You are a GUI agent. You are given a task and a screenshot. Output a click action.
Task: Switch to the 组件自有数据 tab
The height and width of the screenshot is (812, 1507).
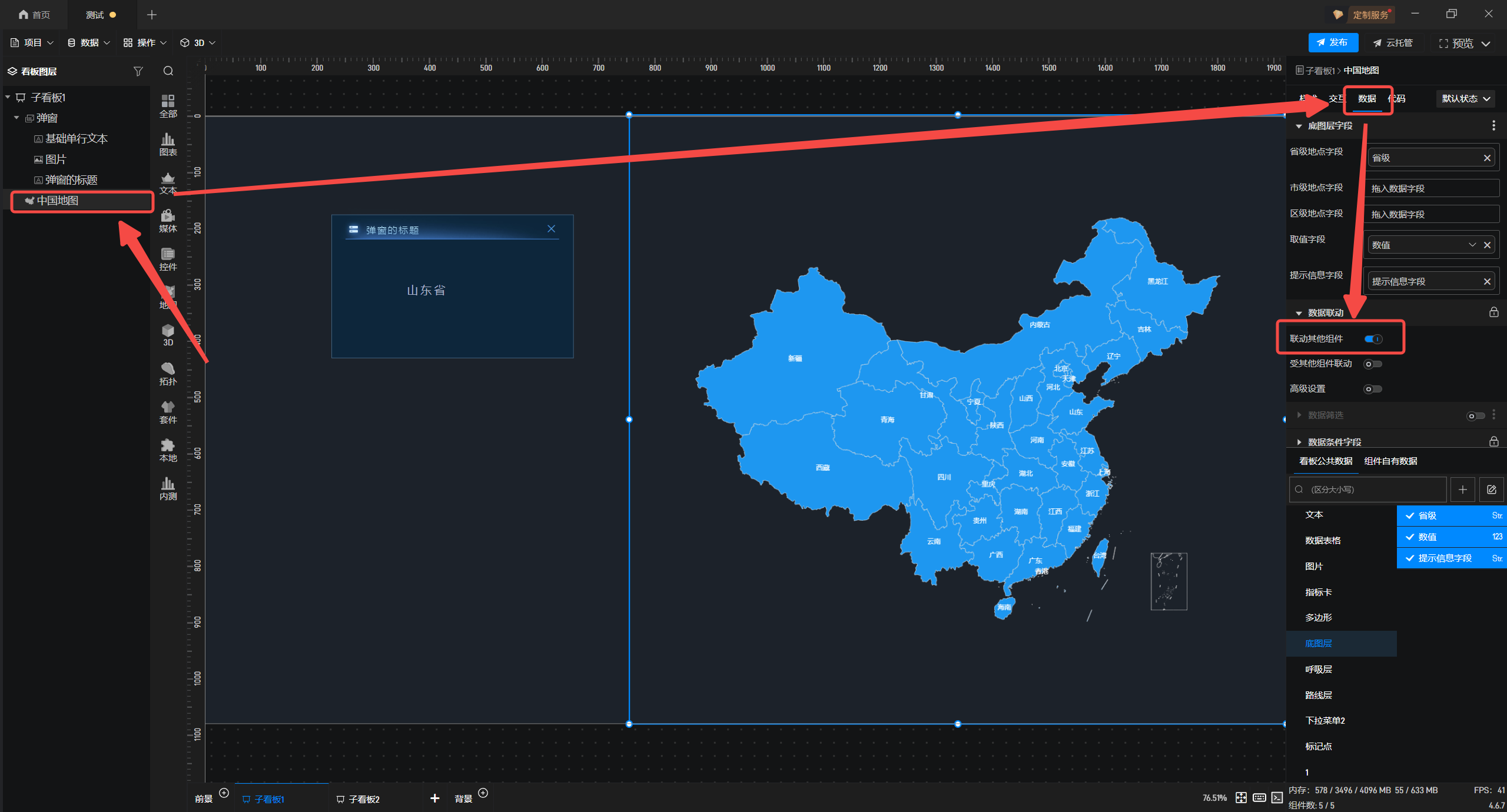pyautogui.click(x=1390, y=461)
